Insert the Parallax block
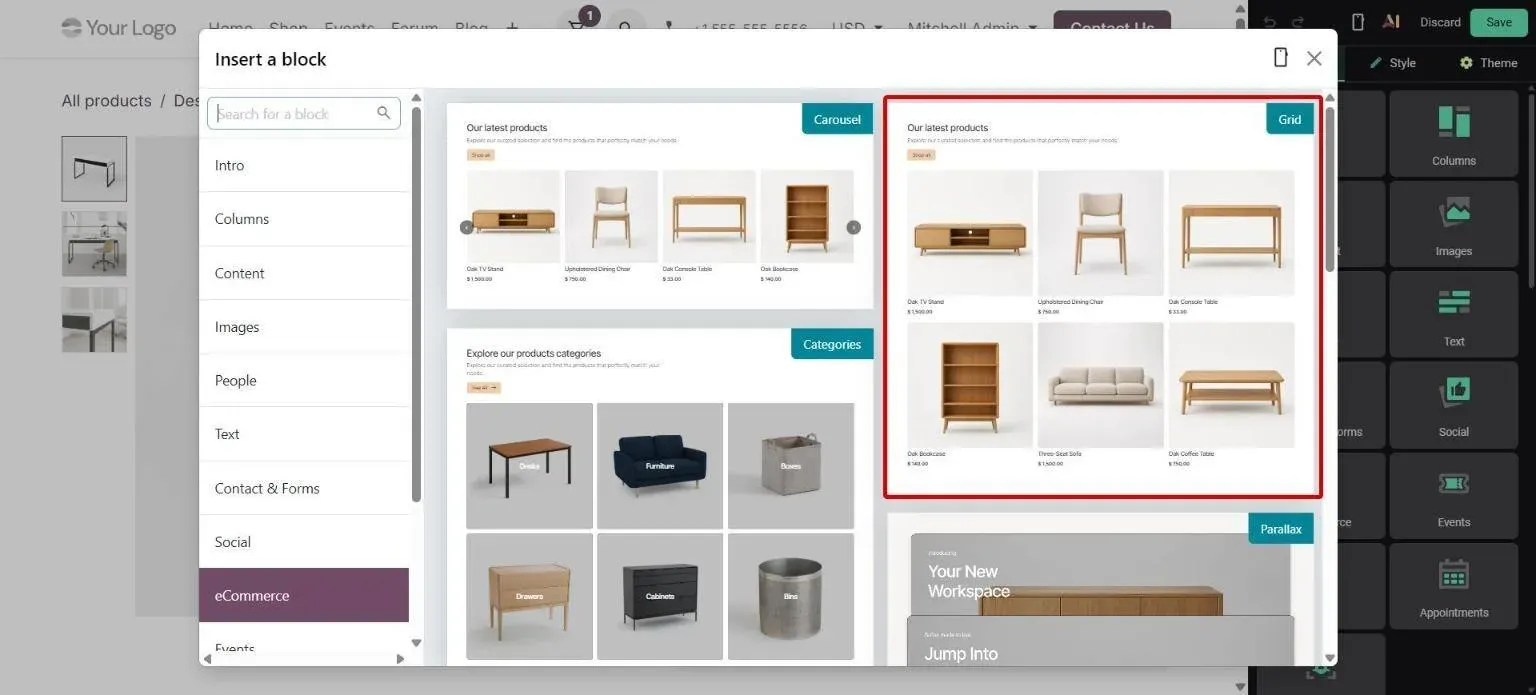This screenshot has height=695, width=1536. (x=1100, y=588)
